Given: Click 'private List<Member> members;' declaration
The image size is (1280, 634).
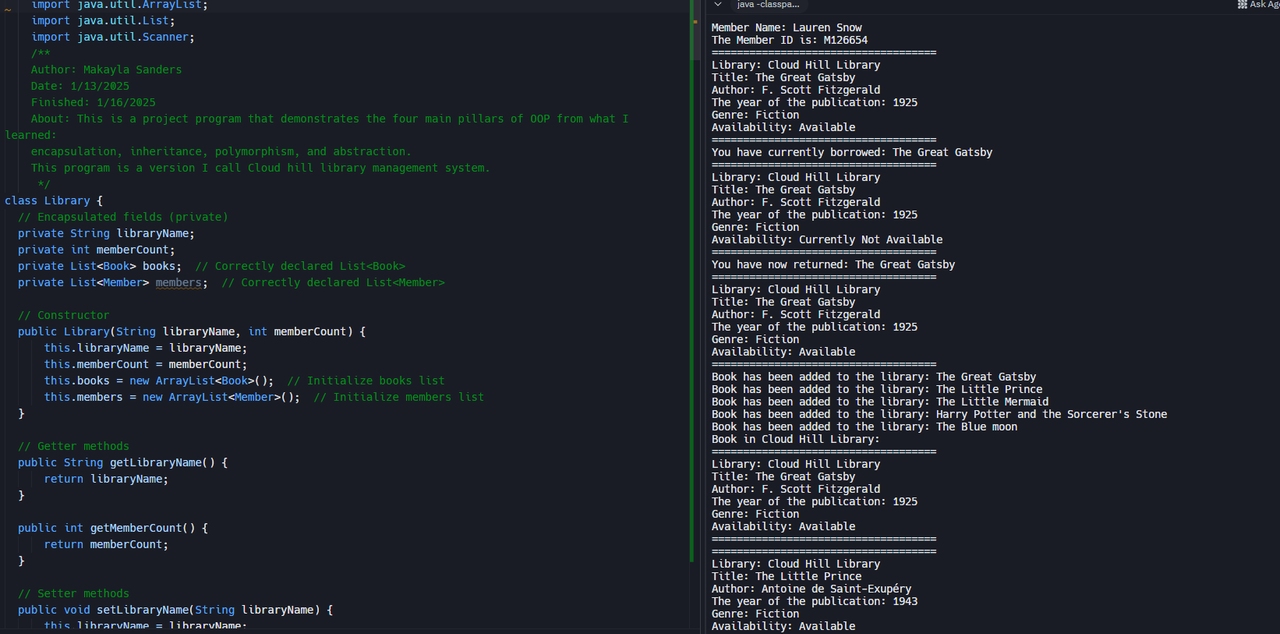Looking at the screenshot, I should (113, 282).
